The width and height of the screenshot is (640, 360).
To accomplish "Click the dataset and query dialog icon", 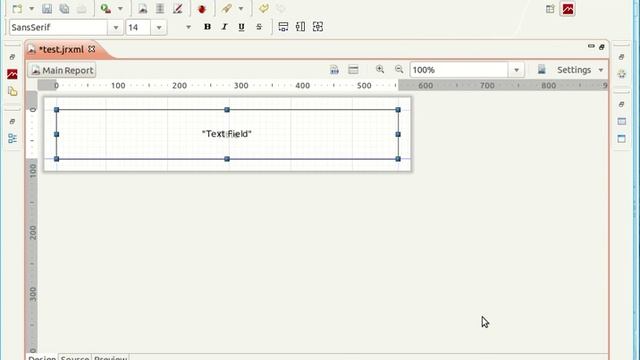I will pos(334,70).
